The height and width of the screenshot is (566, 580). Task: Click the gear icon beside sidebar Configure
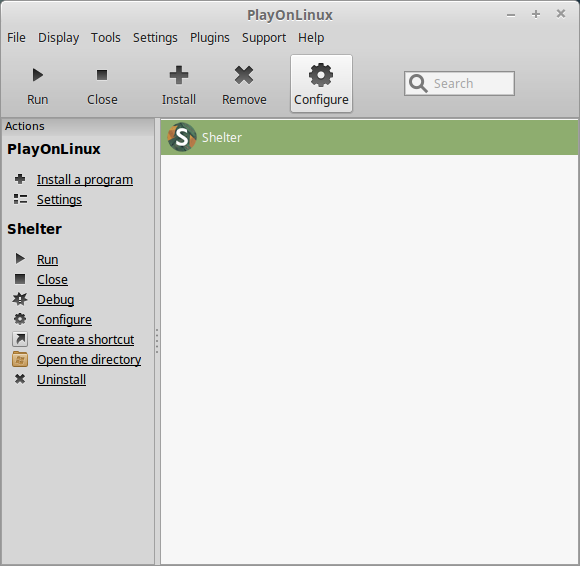pos(20,319)
